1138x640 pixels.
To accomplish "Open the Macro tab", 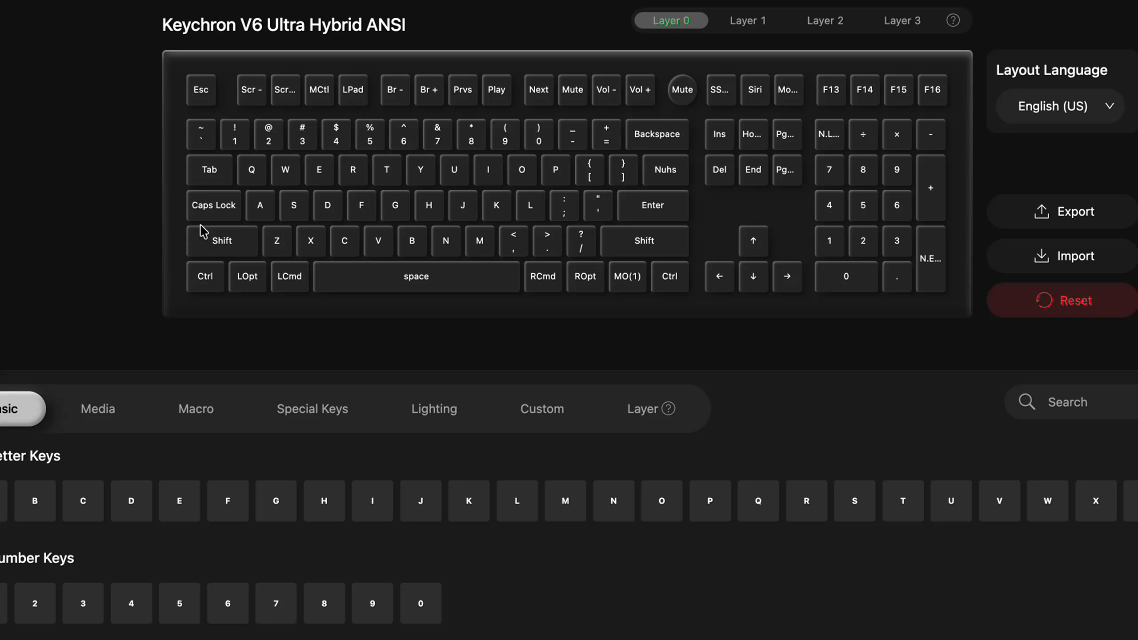I will pos(196,409).
